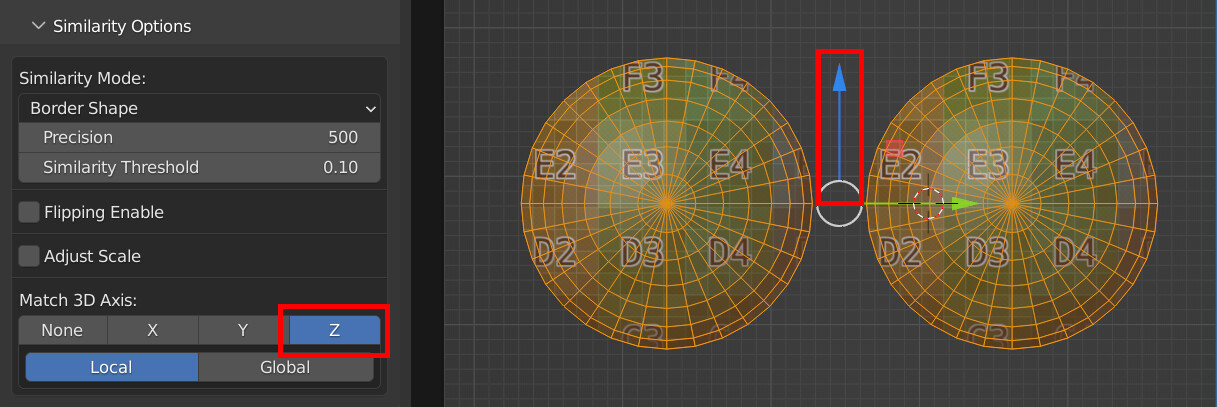Collapse the Similarity Options panel
The image size is (1217, 407).
click(x=39, y=26)
